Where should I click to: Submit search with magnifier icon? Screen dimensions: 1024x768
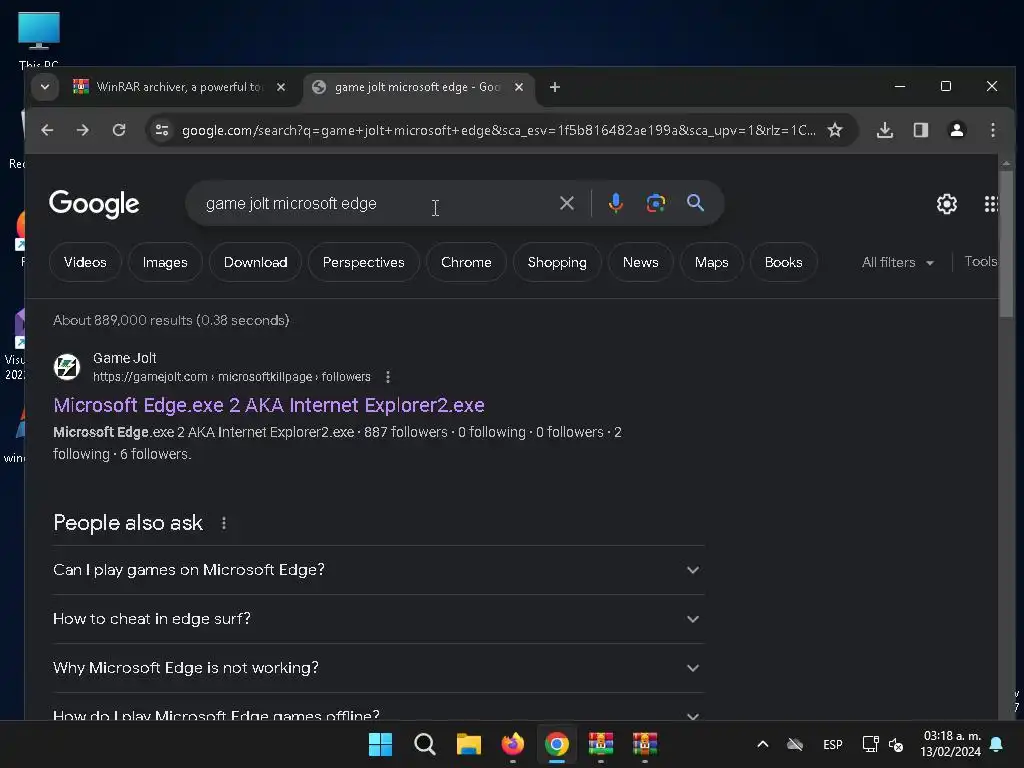(696, 203)
